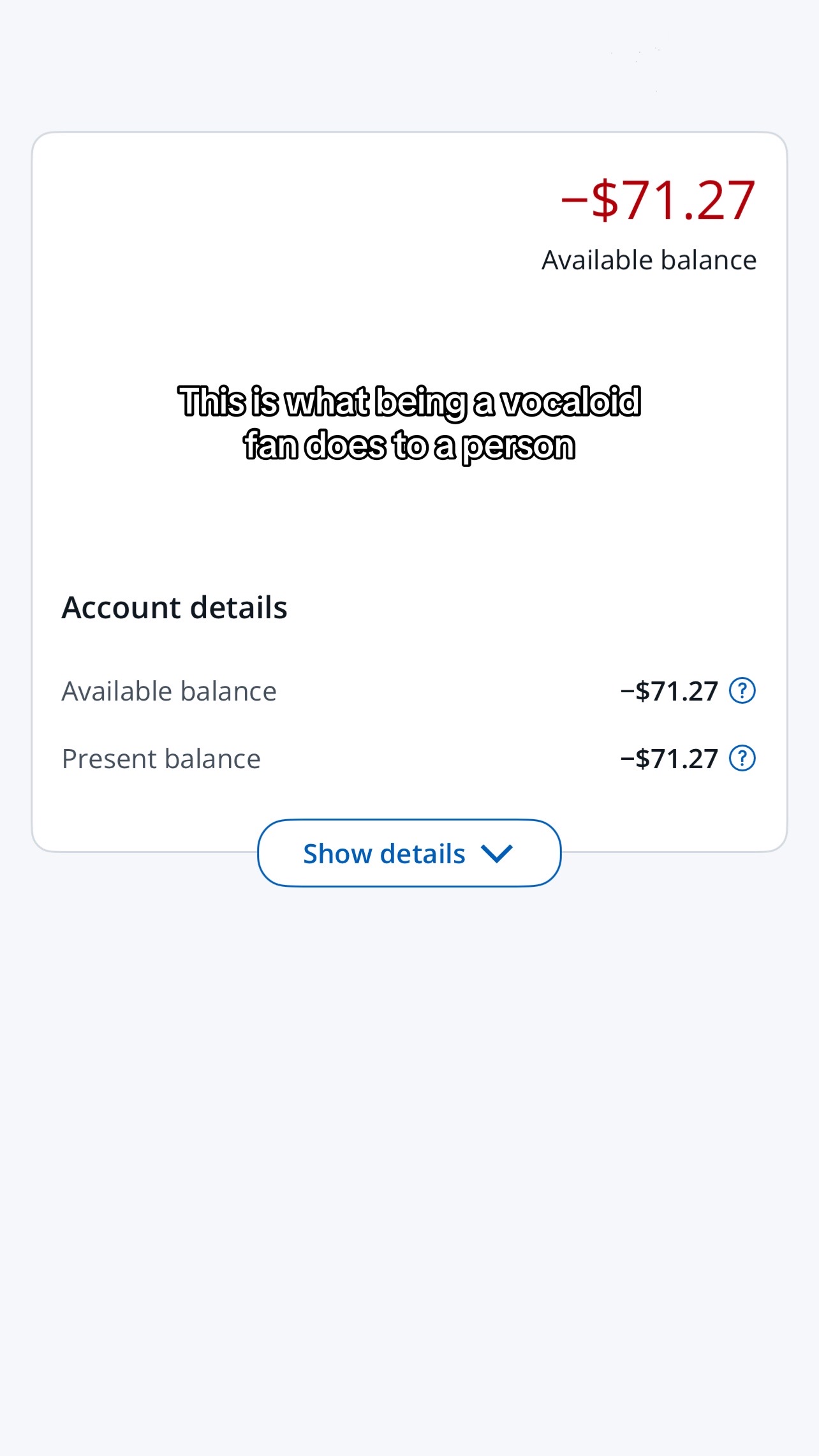Click the −$71.27 value in Available balance row

(x=669, y=691)
